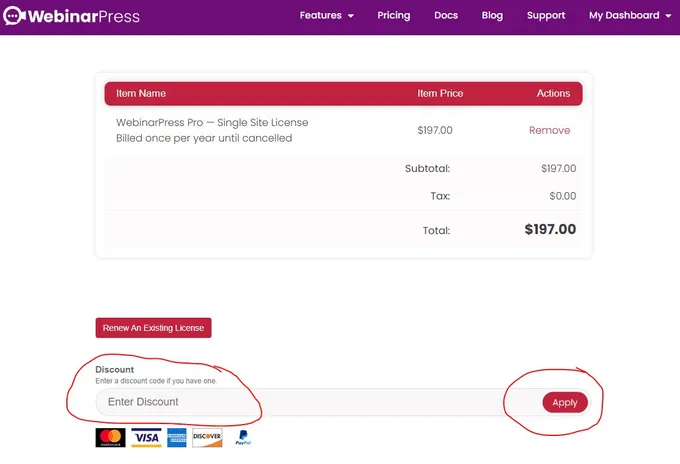Click the PayPal payment icon
This screenshot has height=464, width=680.
(243, 438)
